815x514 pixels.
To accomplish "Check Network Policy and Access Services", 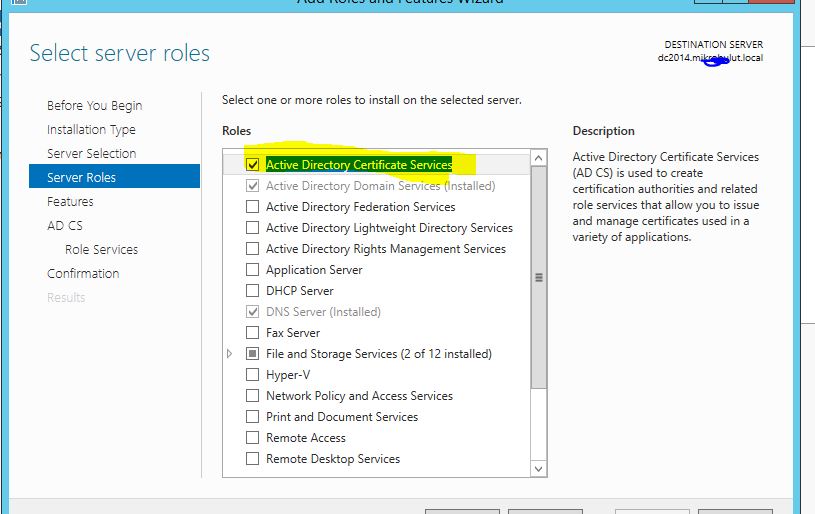I will tap(252, 396).
